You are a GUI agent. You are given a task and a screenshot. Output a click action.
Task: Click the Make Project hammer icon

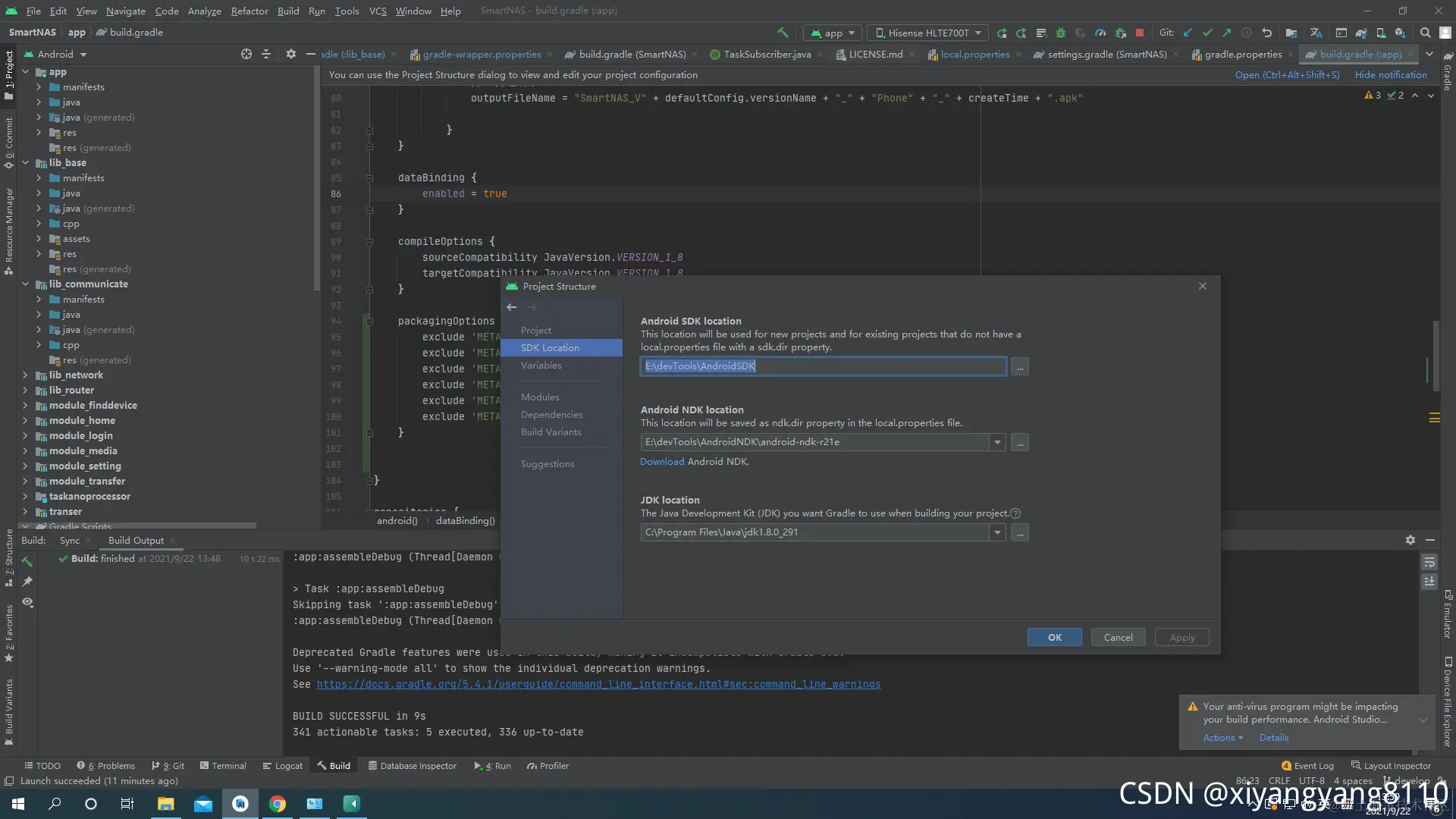(783, 33)
